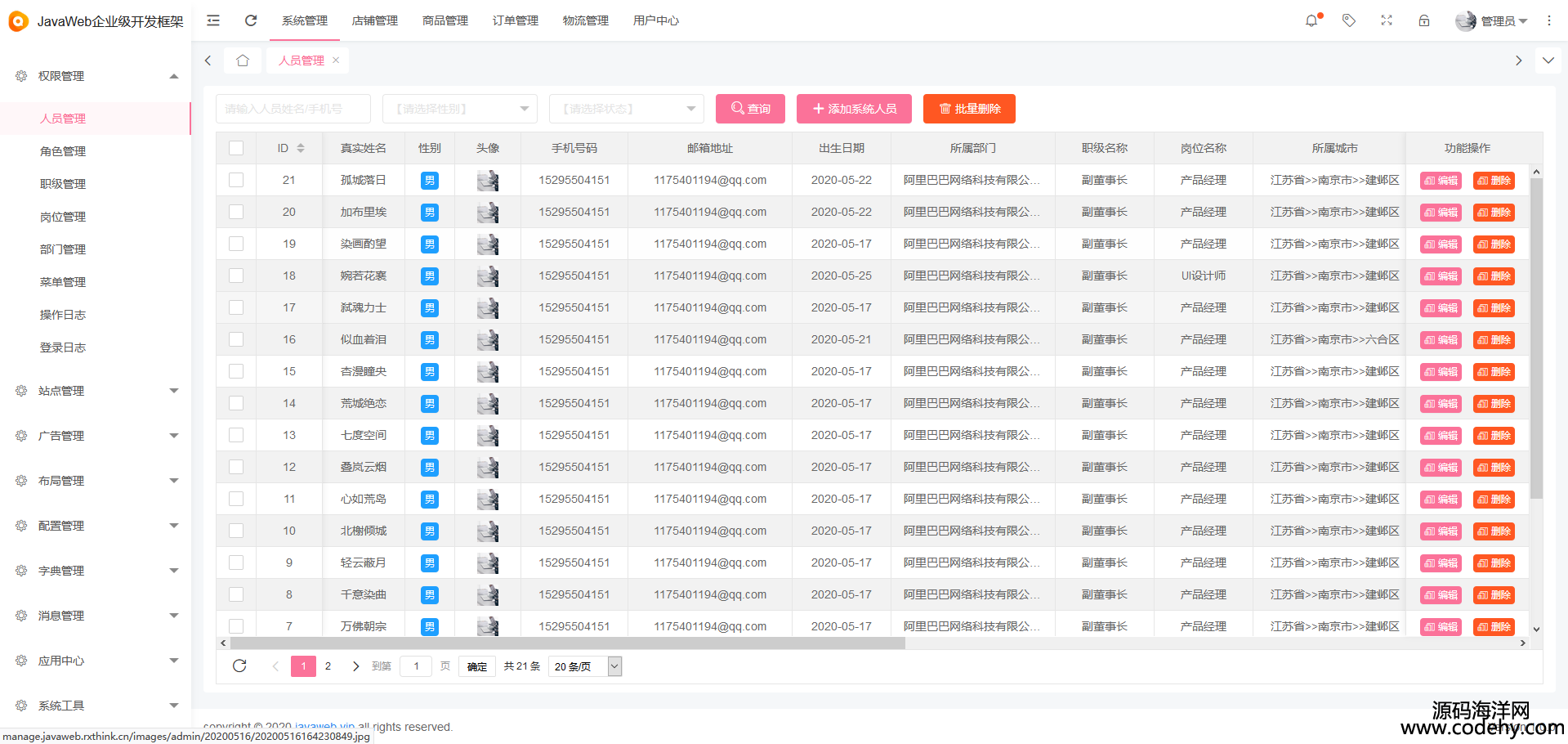
Task: Tick the checkbox for row ID 18
Action: pos(236,276)
